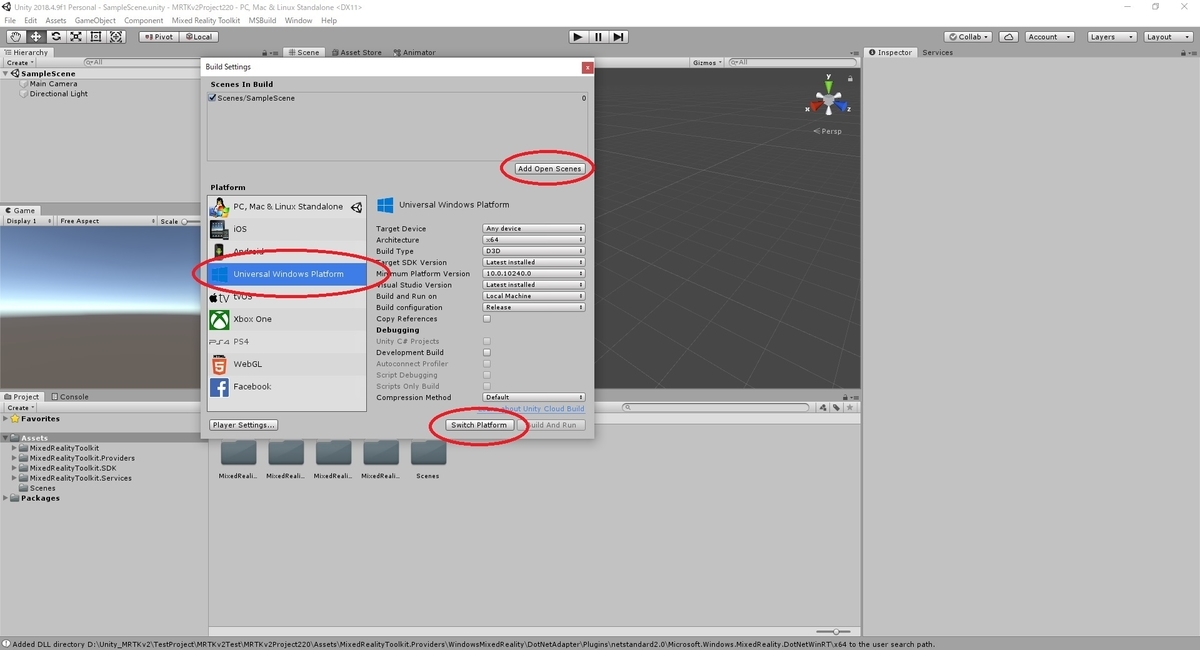Viewport: 1200px width, 650px height.
Task: Select the Scale tool in the toolbar
Action: 76,37
